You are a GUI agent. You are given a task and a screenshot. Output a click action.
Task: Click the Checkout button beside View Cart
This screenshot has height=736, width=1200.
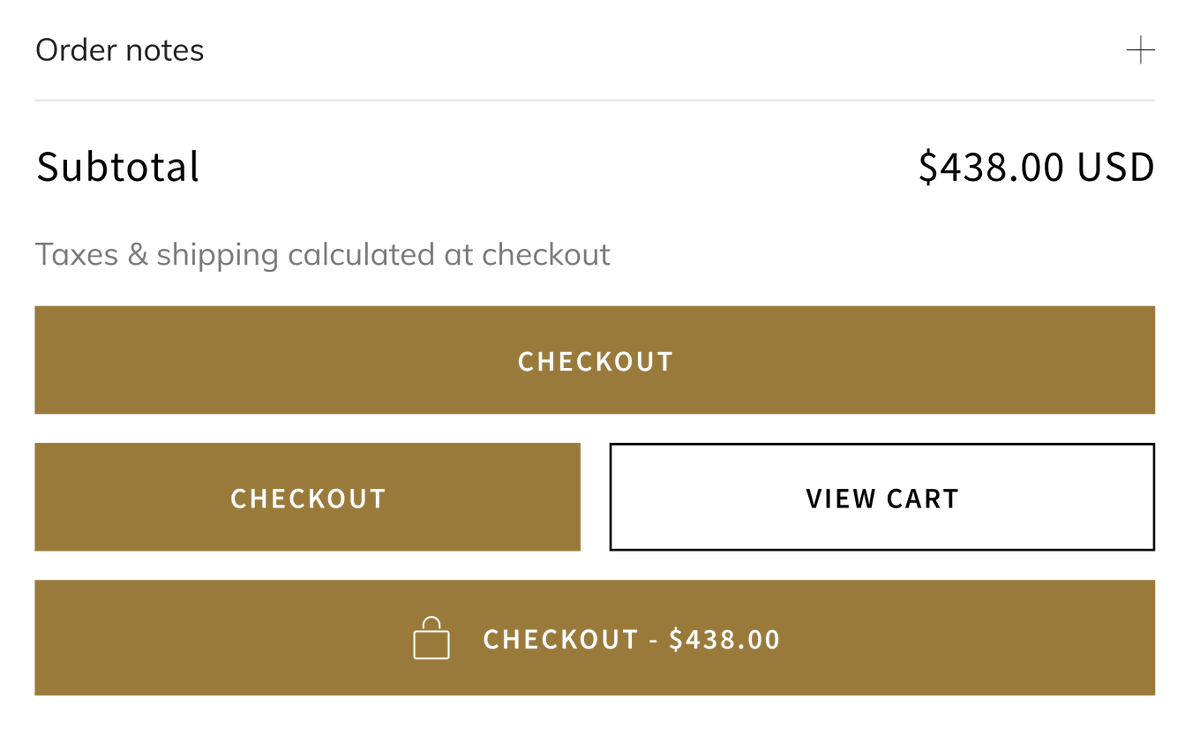point(307,497)
